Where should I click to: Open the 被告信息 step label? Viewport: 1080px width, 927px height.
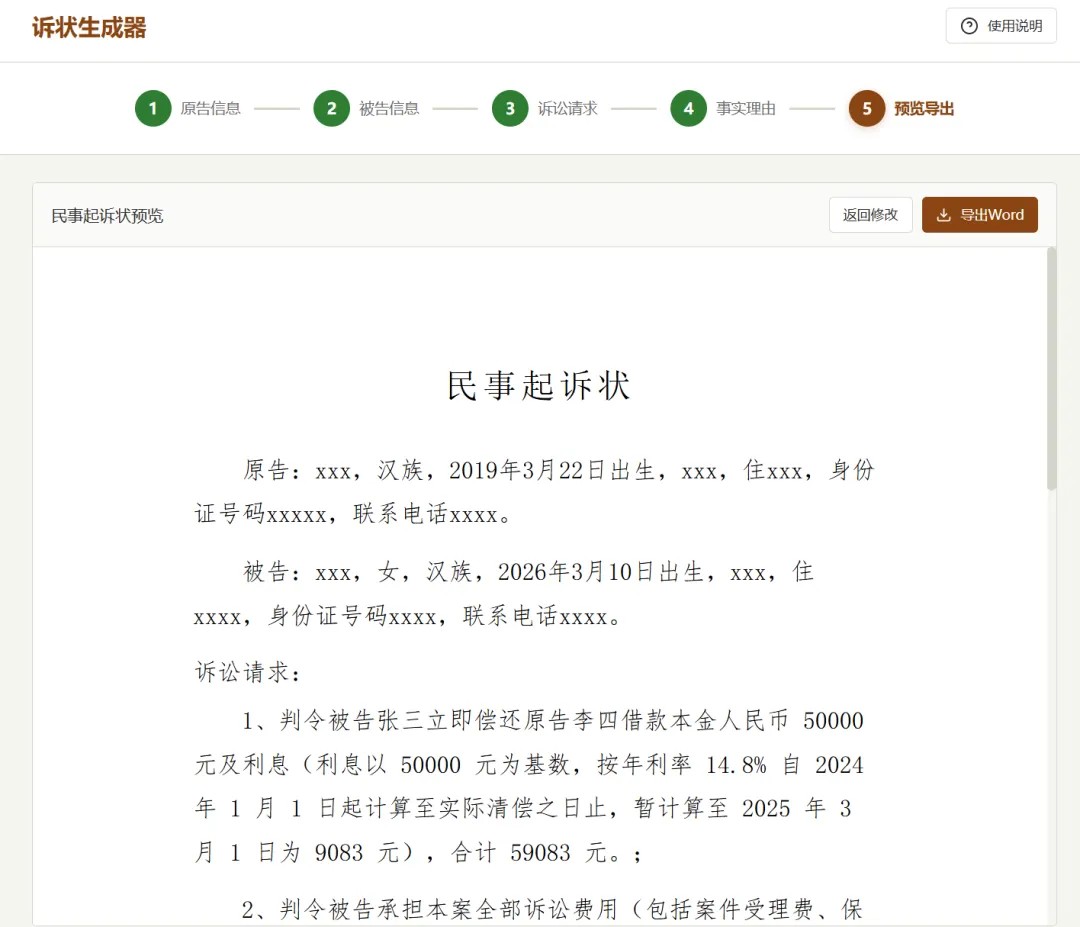tap(388, 108)
